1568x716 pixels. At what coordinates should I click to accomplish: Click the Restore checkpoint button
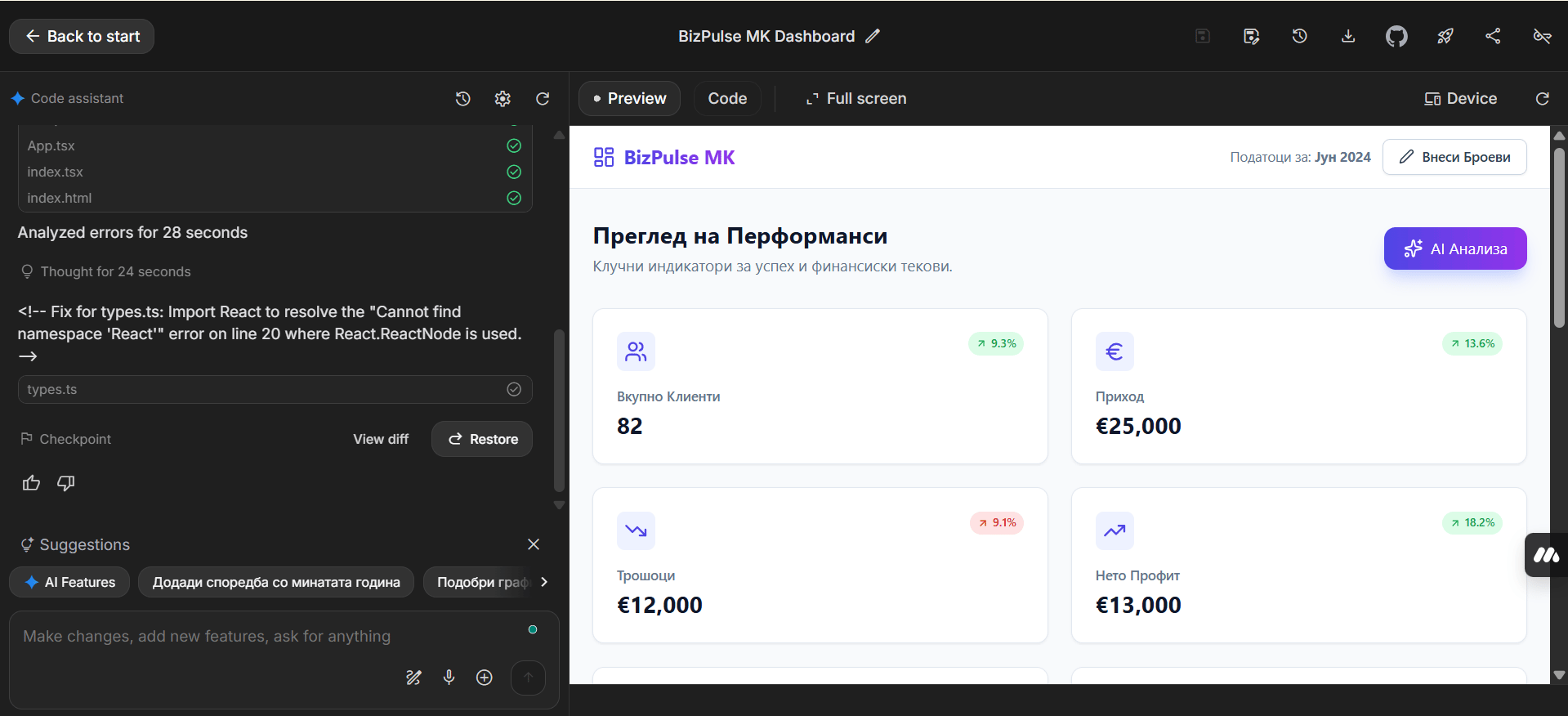coord(482,439)
